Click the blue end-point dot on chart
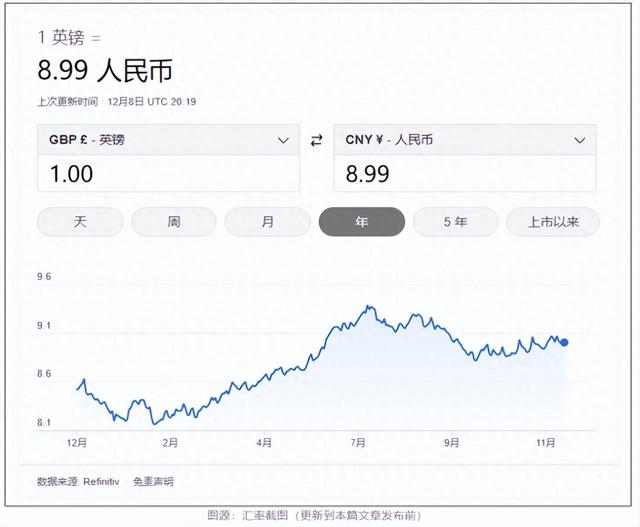 564,342
